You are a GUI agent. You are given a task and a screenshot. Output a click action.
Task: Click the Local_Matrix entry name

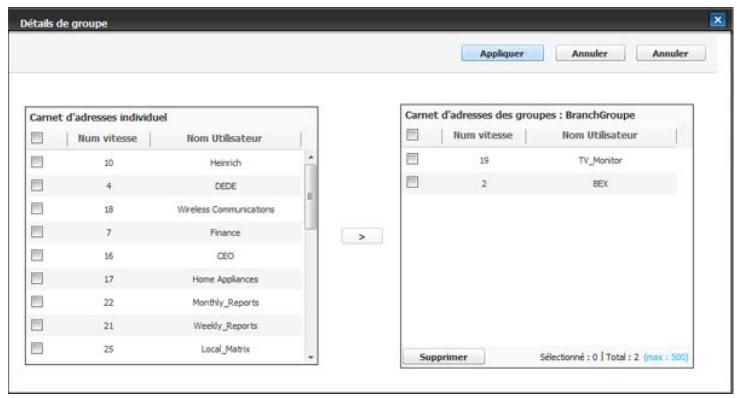coord(226,349)
